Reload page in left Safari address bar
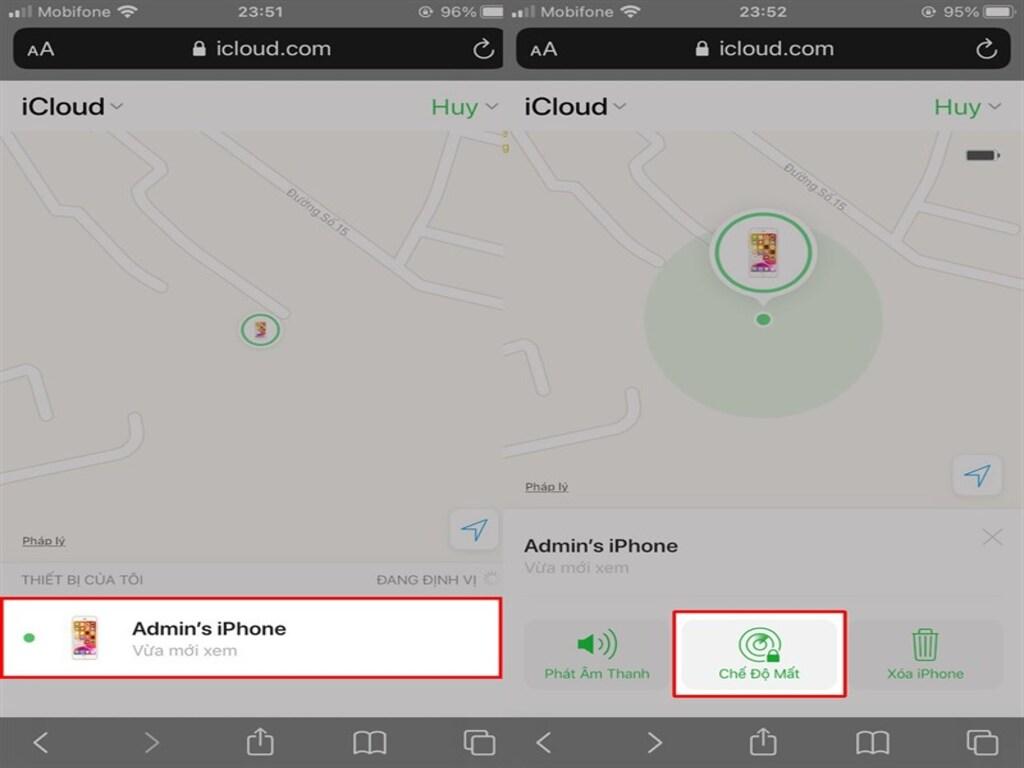 coord(483,49)
